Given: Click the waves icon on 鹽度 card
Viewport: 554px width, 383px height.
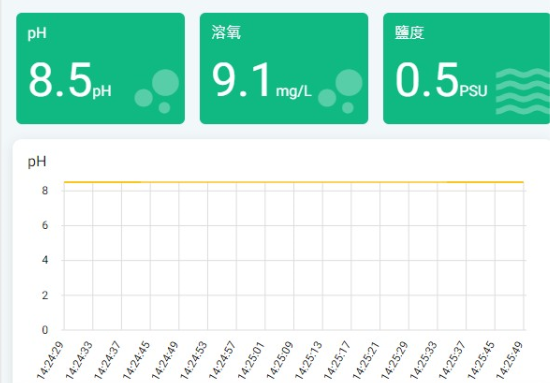Looking at the screenshot, I should click(523, 91).
